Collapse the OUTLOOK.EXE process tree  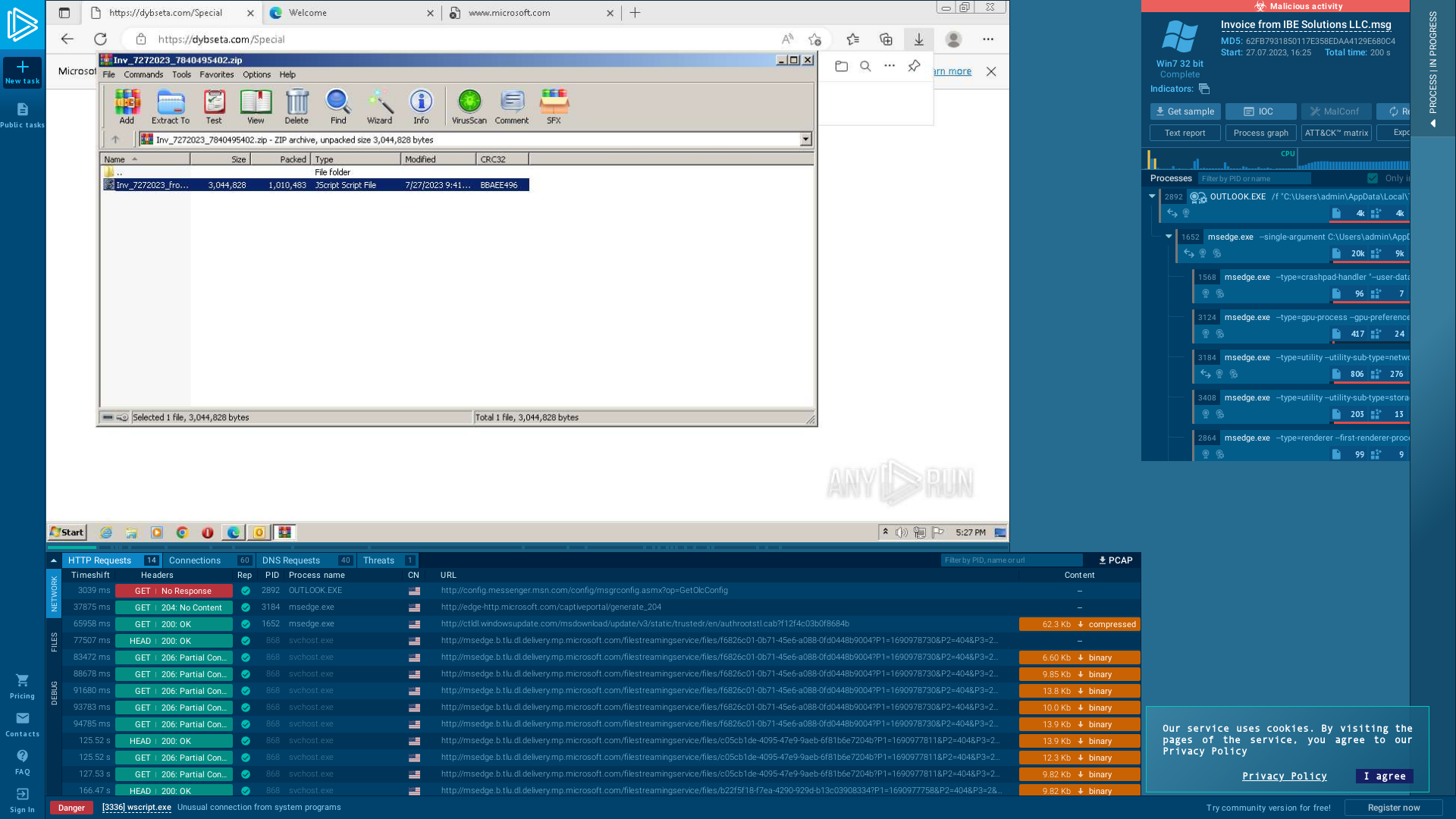pyautogui.click(x=1152, y=196)
